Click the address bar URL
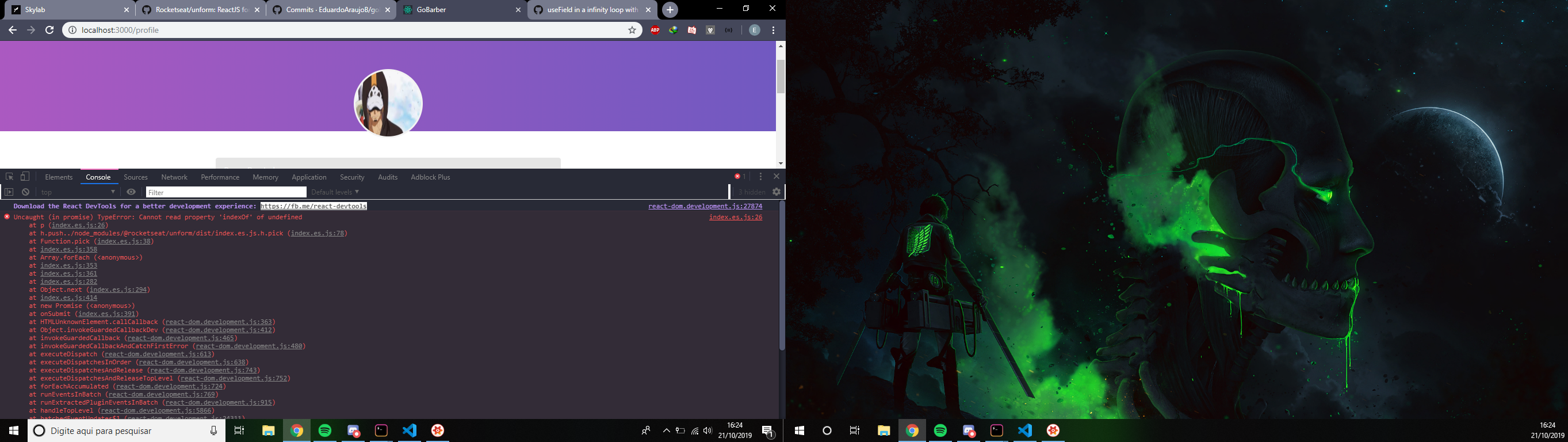This screenshot has width=1568, height=442. (120, 30)
